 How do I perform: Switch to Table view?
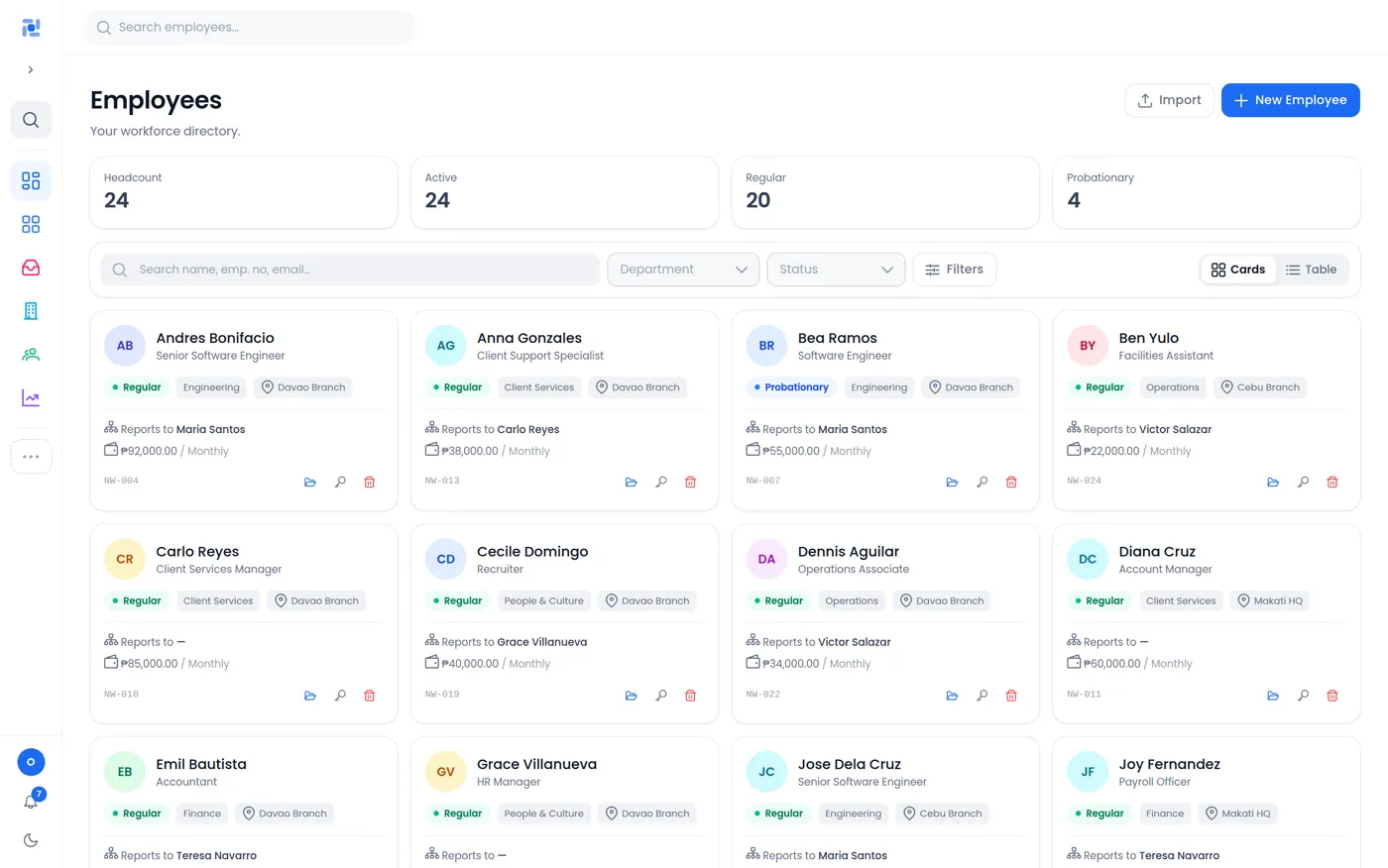[x=1311, y=270]
